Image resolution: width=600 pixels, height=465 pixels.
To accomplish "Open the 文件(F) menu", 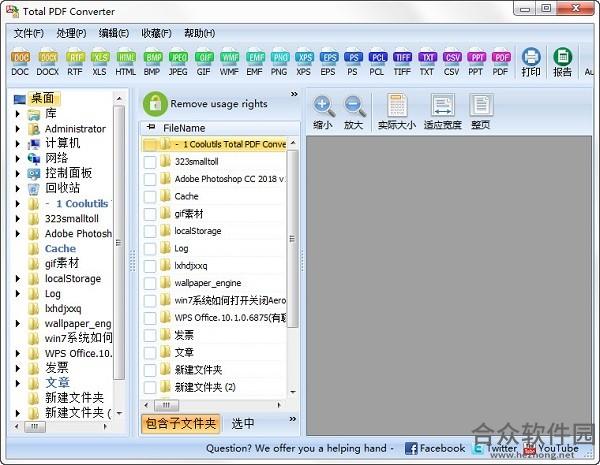I will click(x=29, y=34).
